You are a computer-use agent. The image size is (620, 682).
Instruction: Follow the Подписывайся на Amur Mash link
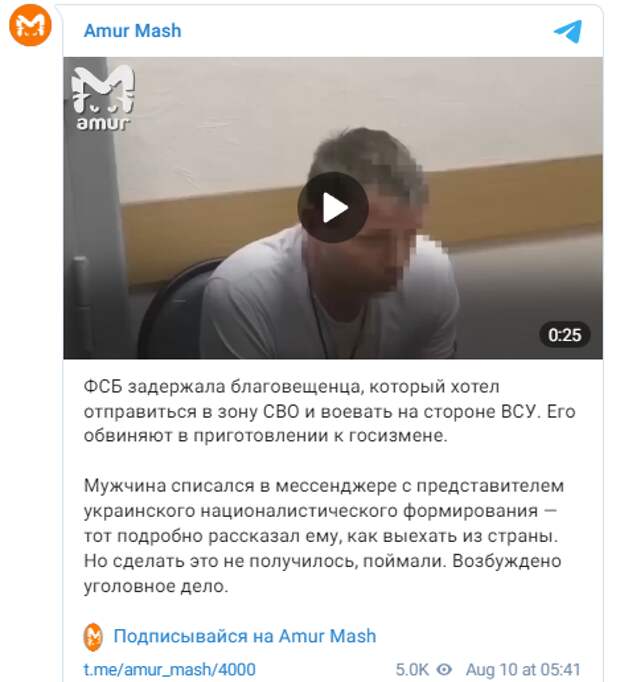(245, 636)
